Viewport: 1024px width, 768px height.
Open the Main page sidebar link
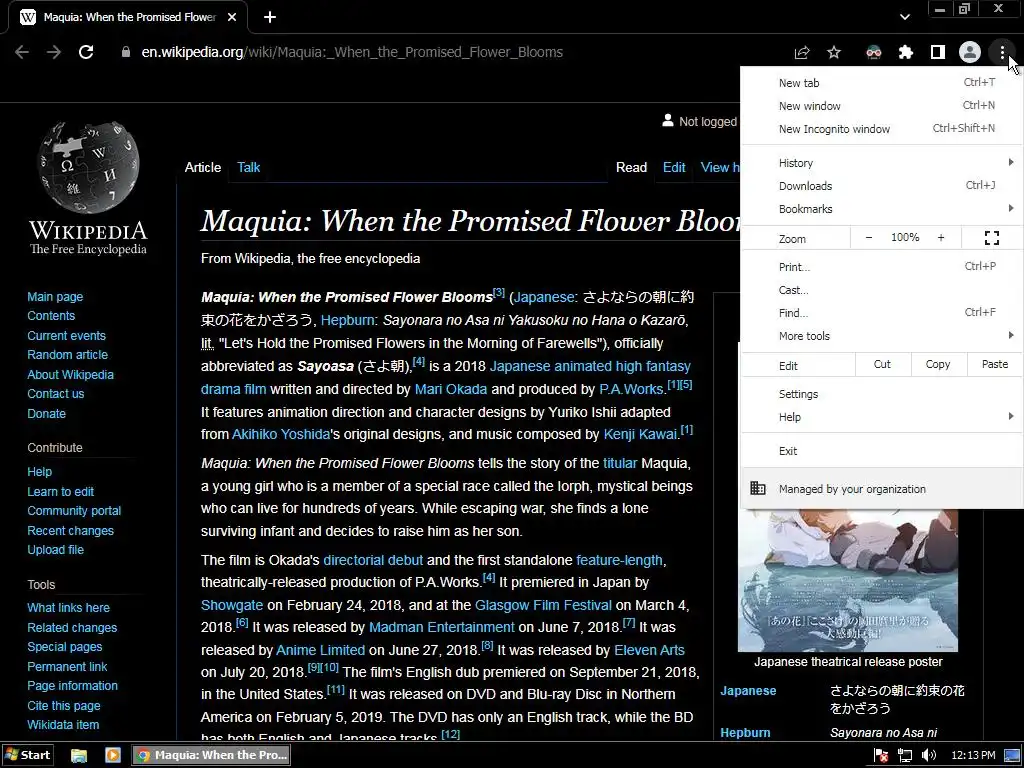(55, 296)
